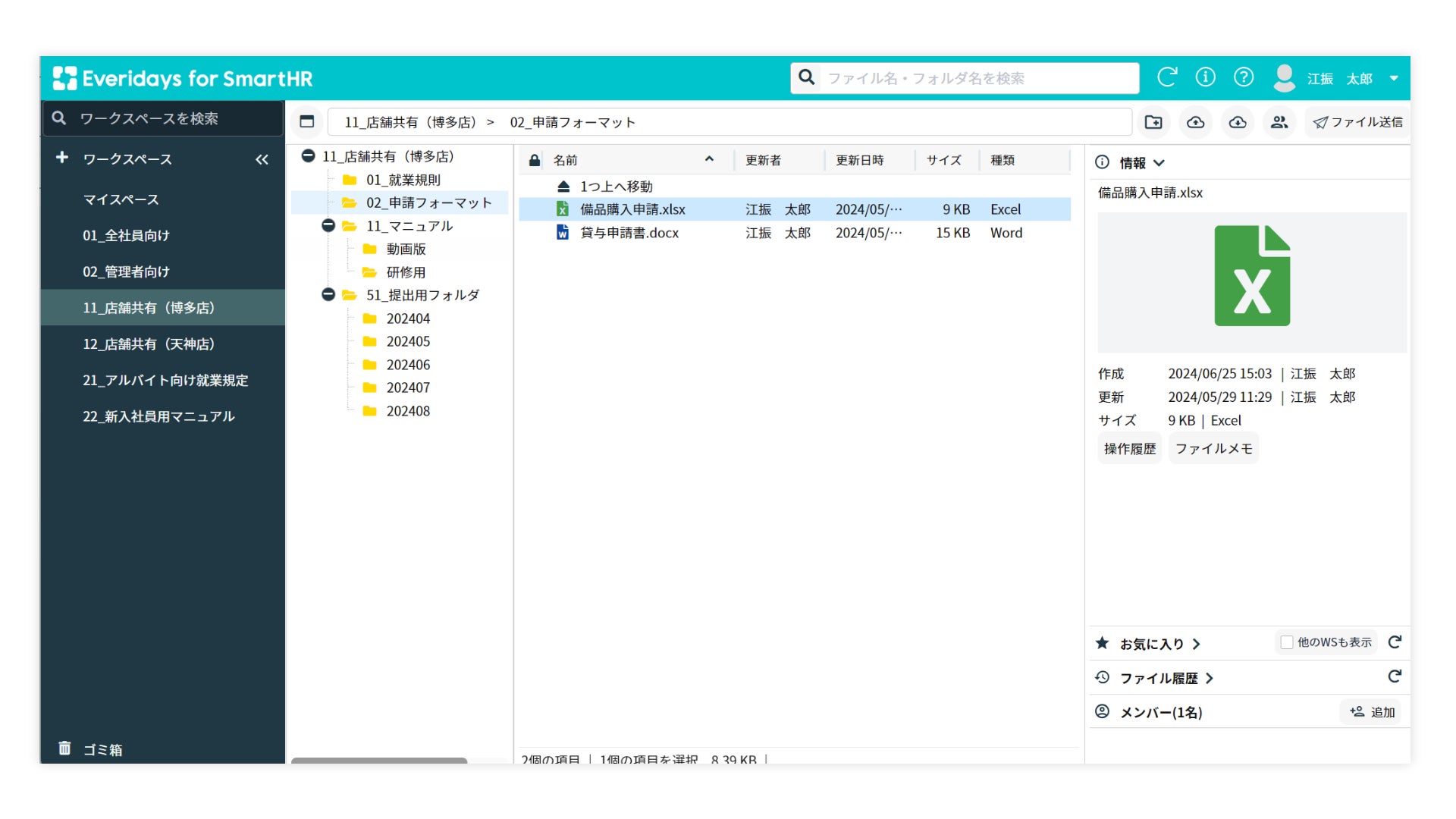Open the members management icon
Screen dimensions: 1456x819
click(1279, 122)
